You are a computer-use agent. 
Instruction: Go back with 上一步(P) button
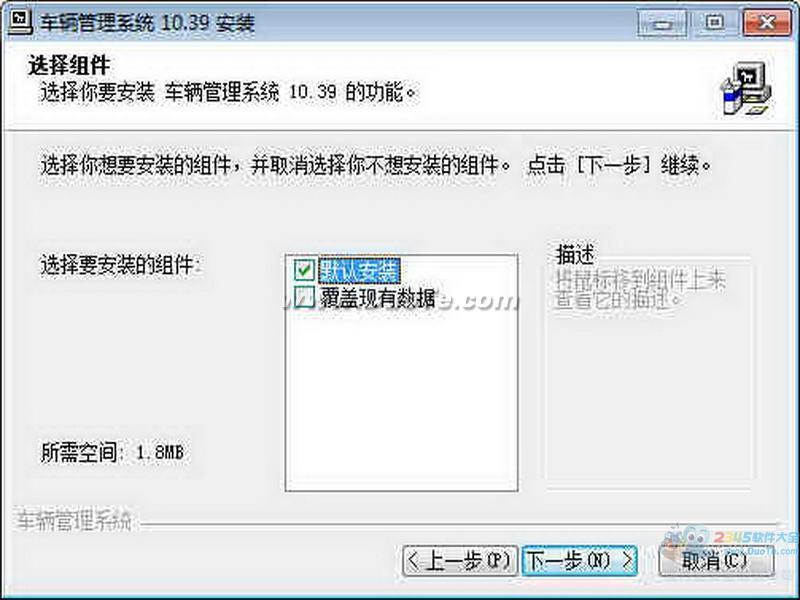point(460,561)
